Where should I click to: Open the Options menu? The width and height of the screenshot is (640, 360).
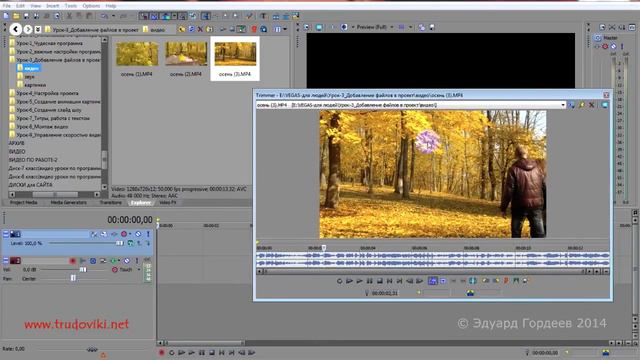pyautogui.click(x=91, y=6)
